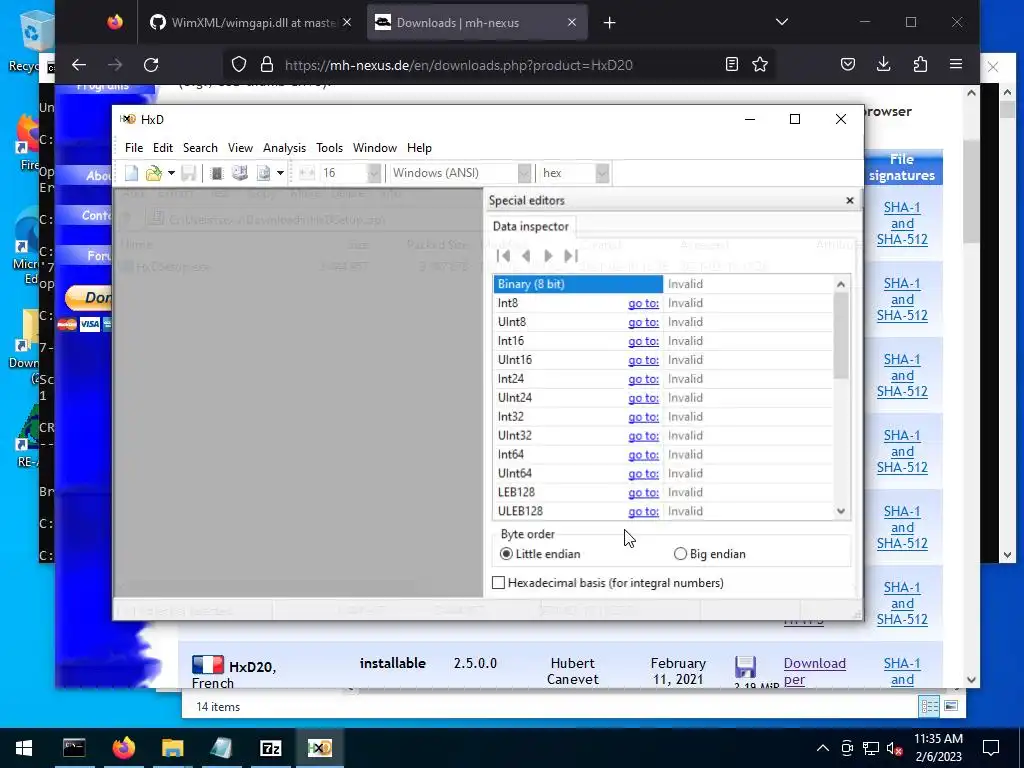Open the HxD Tools menu
The image size is (1024, 768).
coord(329,148)
